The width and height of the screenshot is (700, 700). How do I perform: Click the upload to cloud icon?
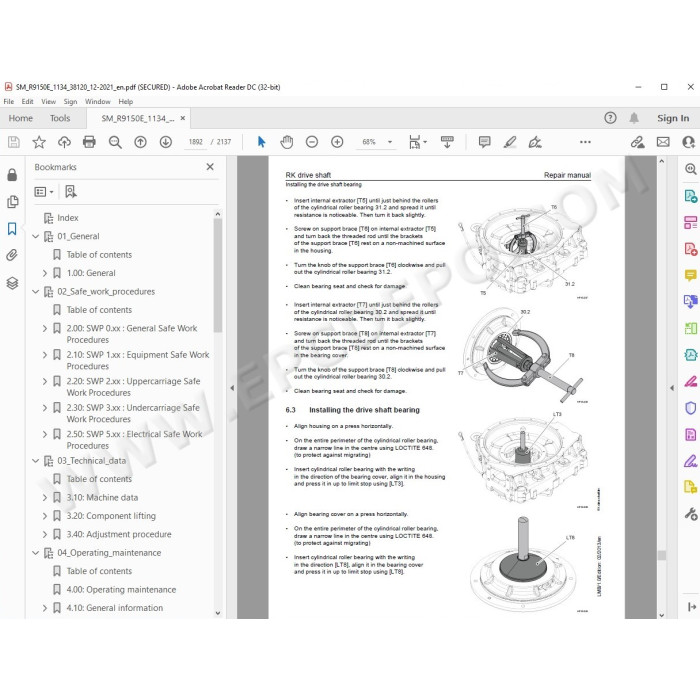coord(64,142)
